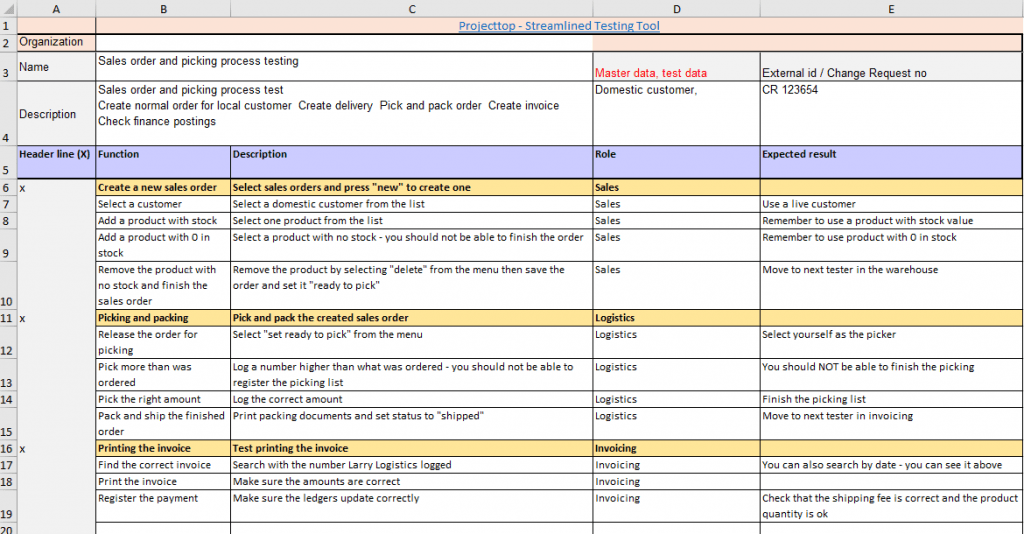Click the 'Domestic customer,' cell
Image resolution: width=1024 pixels, height=534 pixels.
click(x=677, y=114)
